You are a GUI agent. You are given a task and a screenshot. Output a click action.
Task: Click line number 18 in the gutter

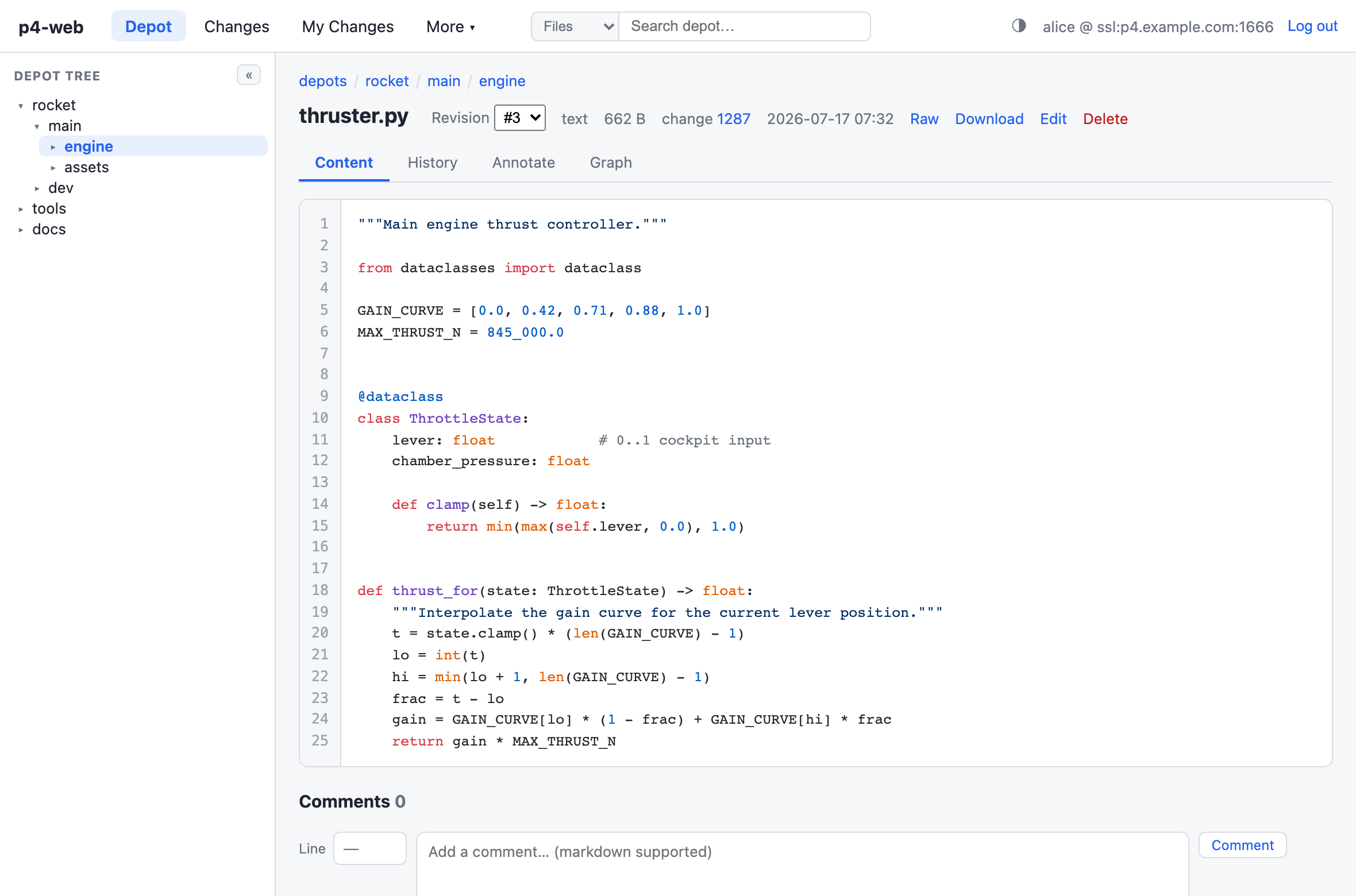pos(320,590)
